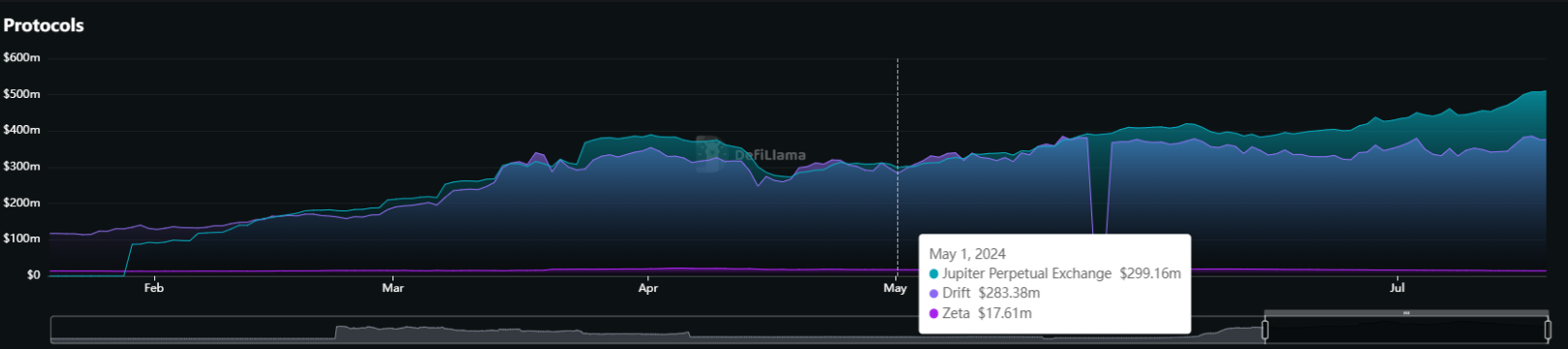Click the unselected gray history area in the range overview
The height and width of the screenshot is (349, 1568).
click(x=657, y=331)
